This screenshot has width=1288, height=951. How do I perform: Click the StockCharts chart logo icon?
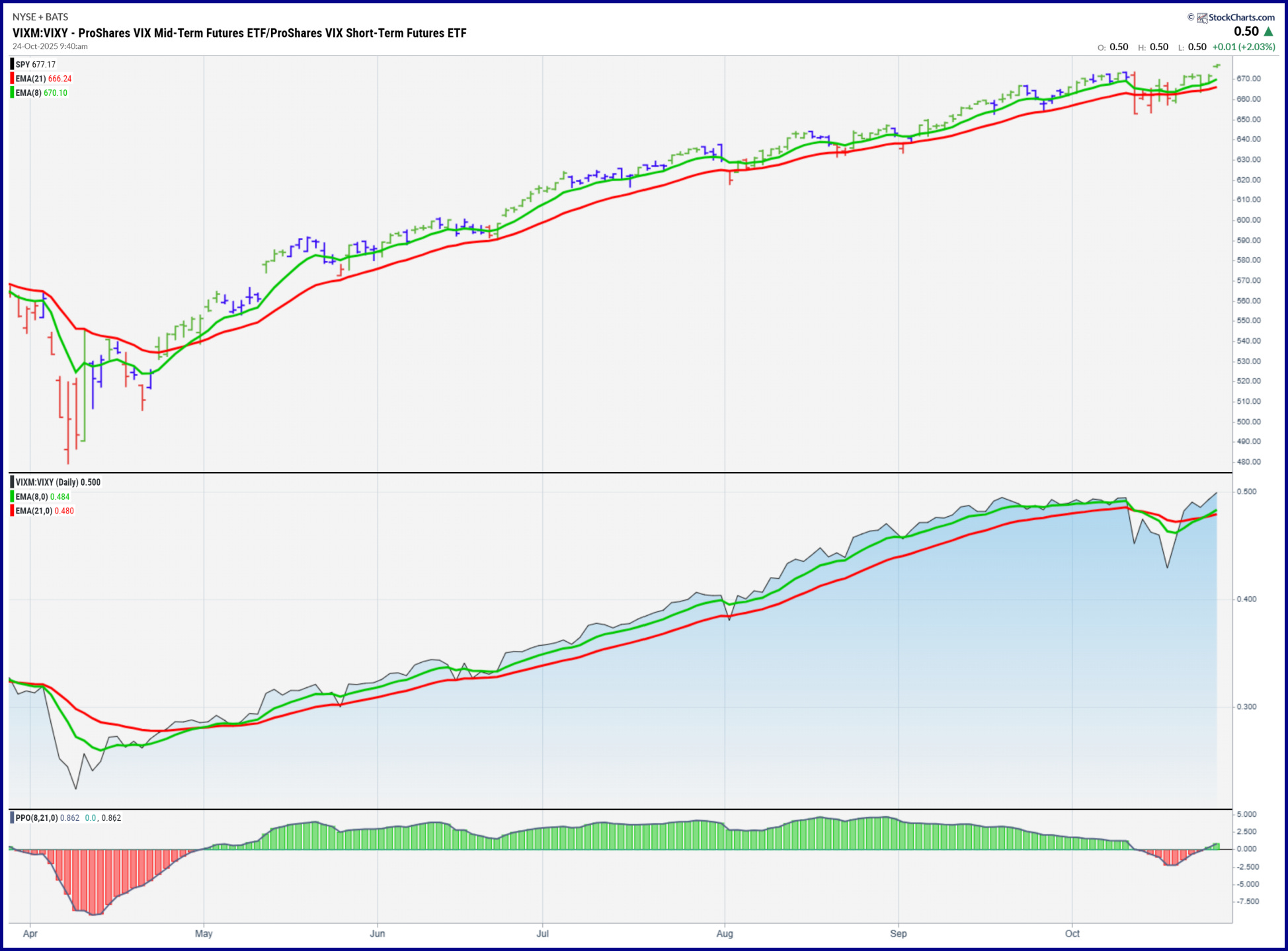point(1202,18)
